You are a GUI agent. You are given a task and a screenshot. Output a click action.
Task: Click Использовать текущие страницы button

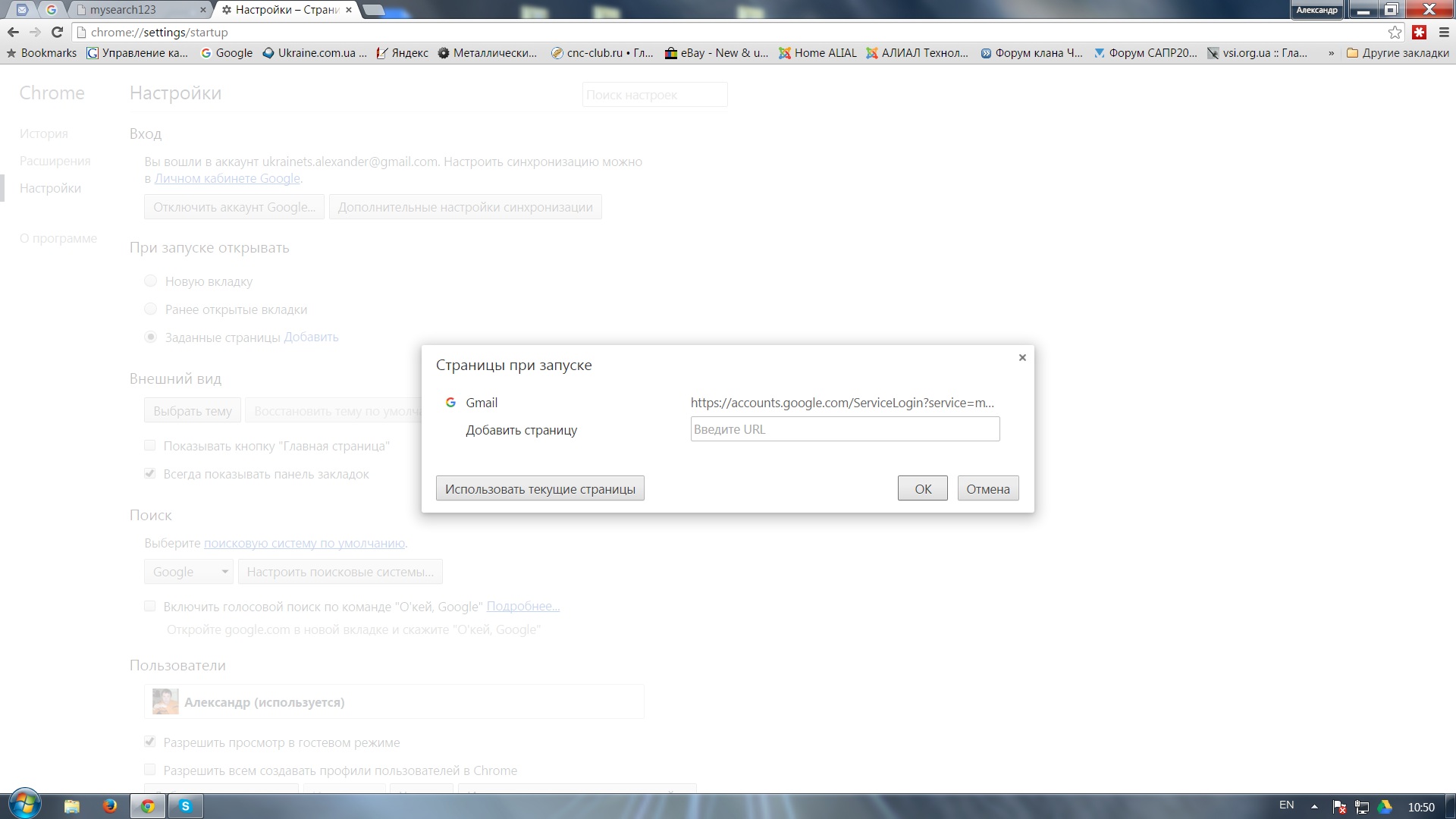[540, 489]
